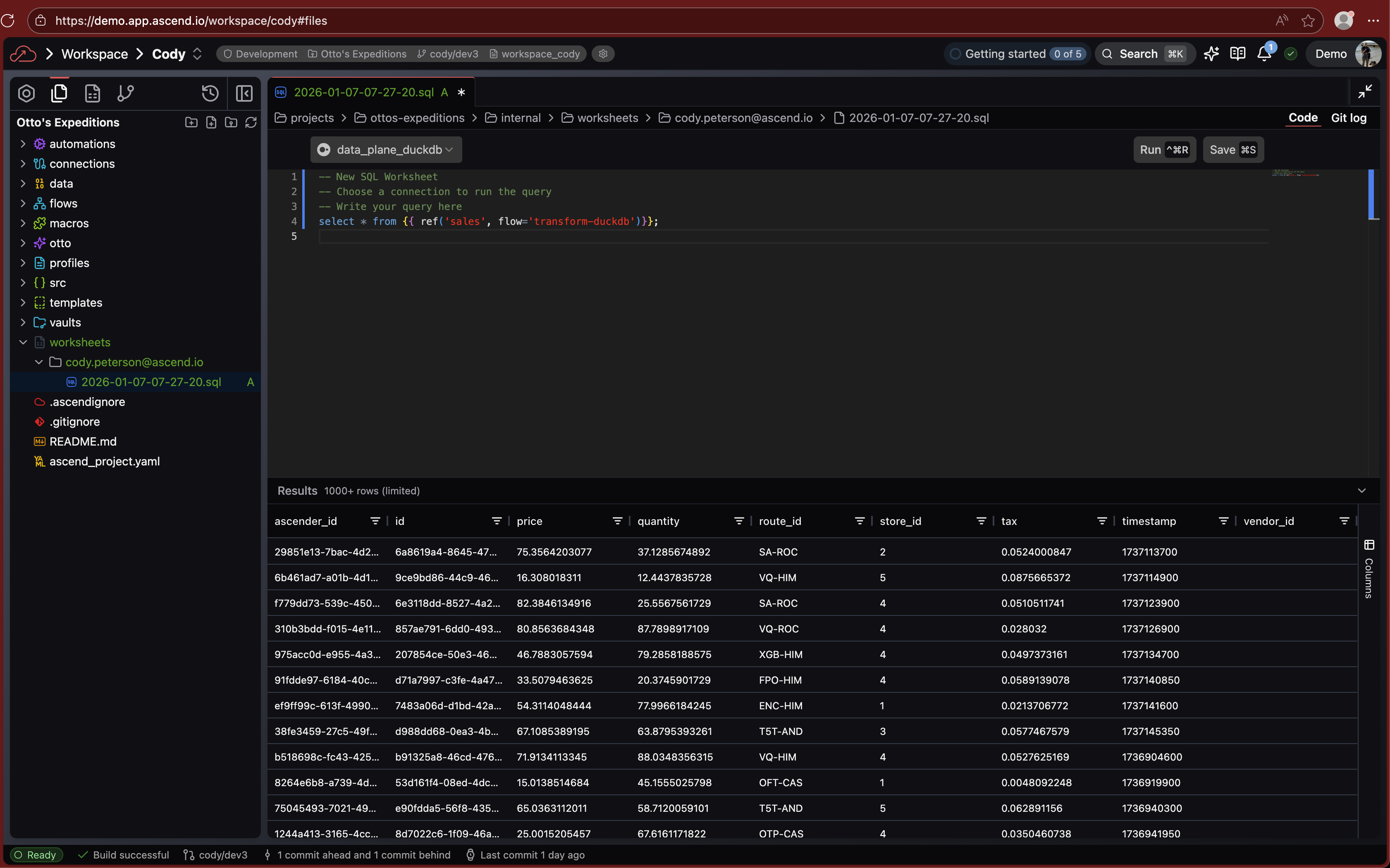Screen dimensions: 1390x868
Task: Open the data_plane_duckdb connection dropdown
Action: [387, 150]
